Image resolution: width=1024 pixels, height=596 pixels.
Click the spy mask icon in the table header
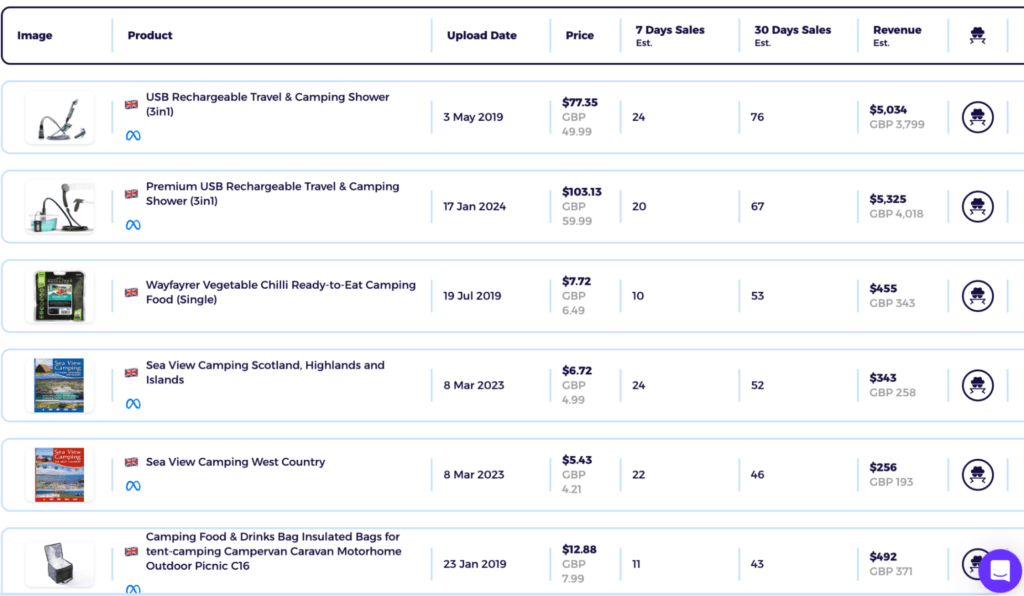(977, 34)
